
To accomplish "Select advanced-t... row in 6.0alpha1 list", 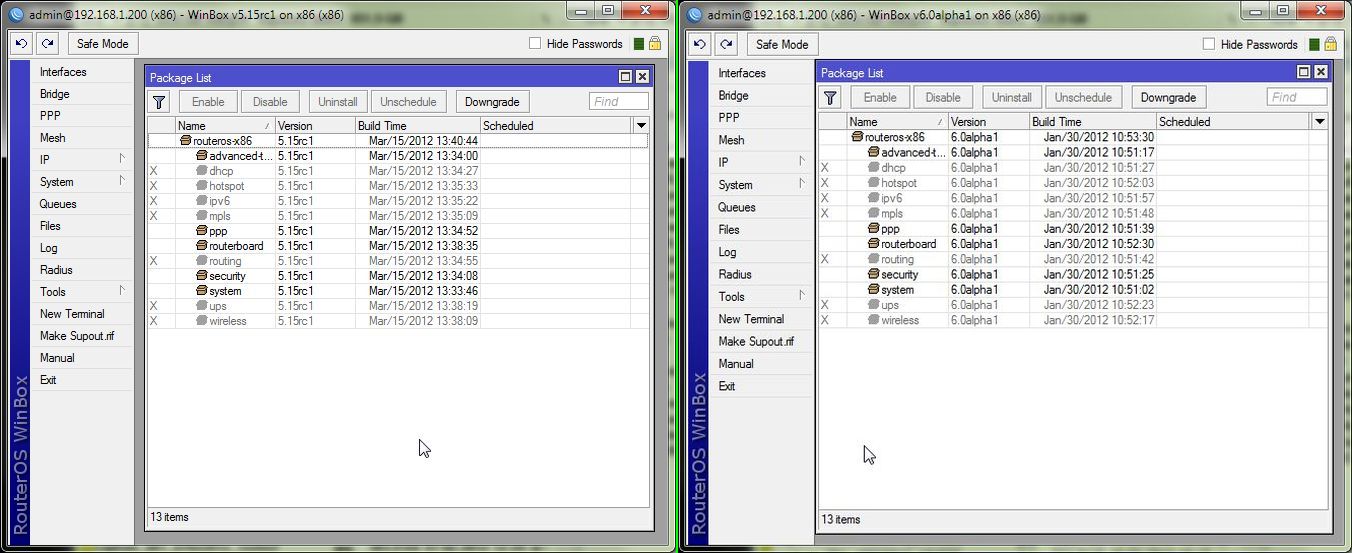I will [1074, 152].
